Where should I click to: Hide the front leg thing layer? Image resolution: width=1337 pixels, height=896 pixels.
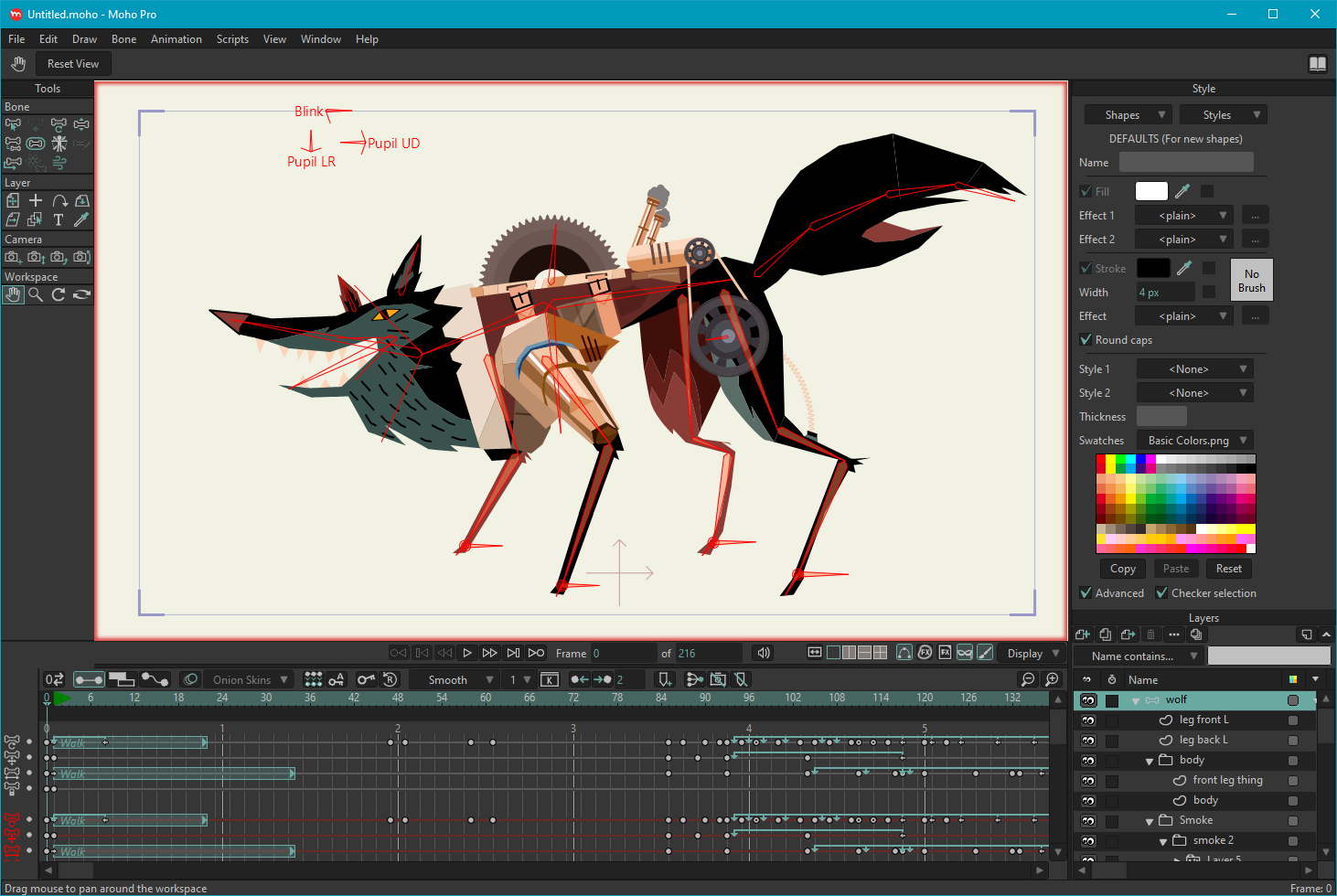1088,781
